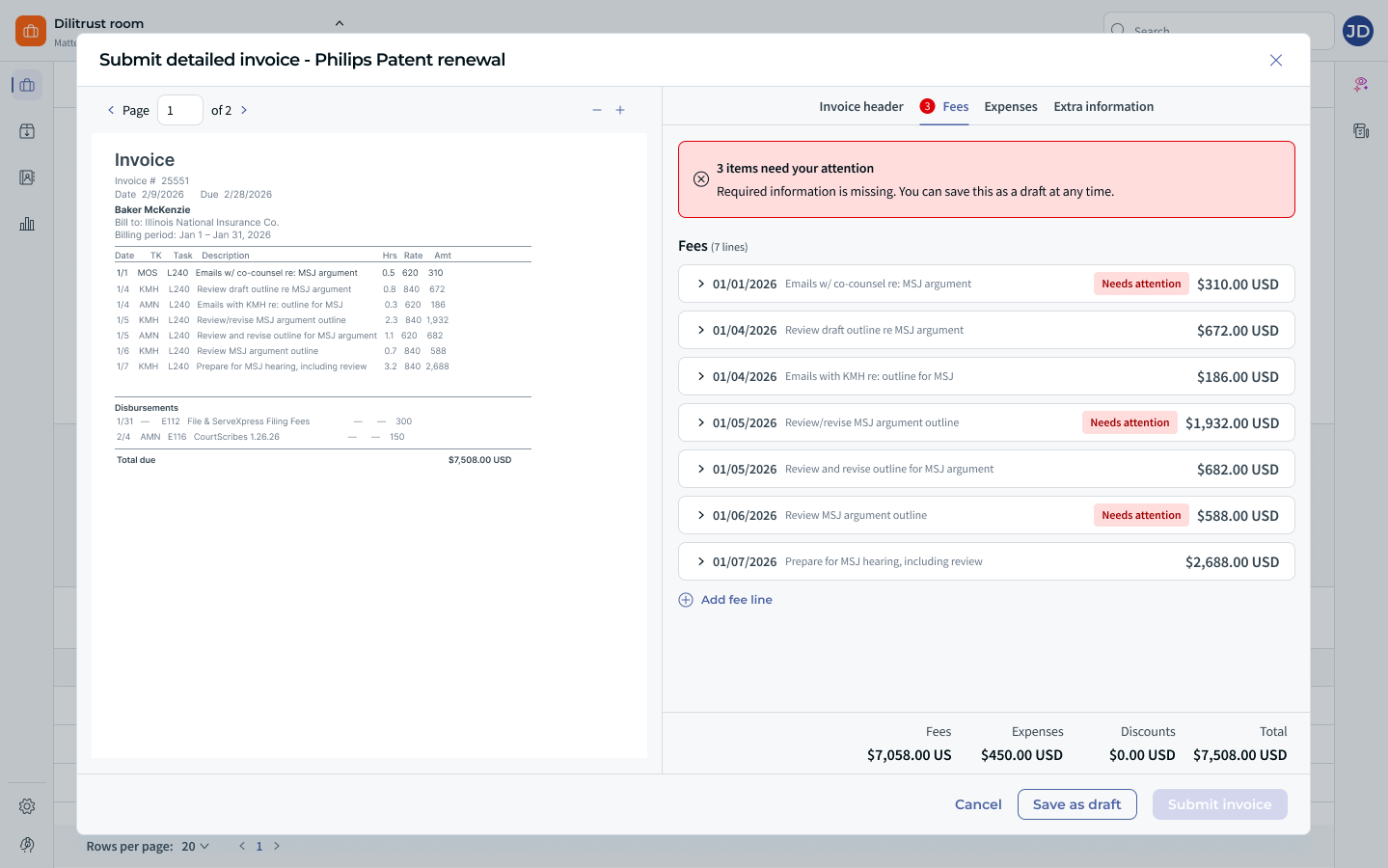Open the contacts icon in left sidebar
The height and width of the screenshot is (868, 1388).
27,177
